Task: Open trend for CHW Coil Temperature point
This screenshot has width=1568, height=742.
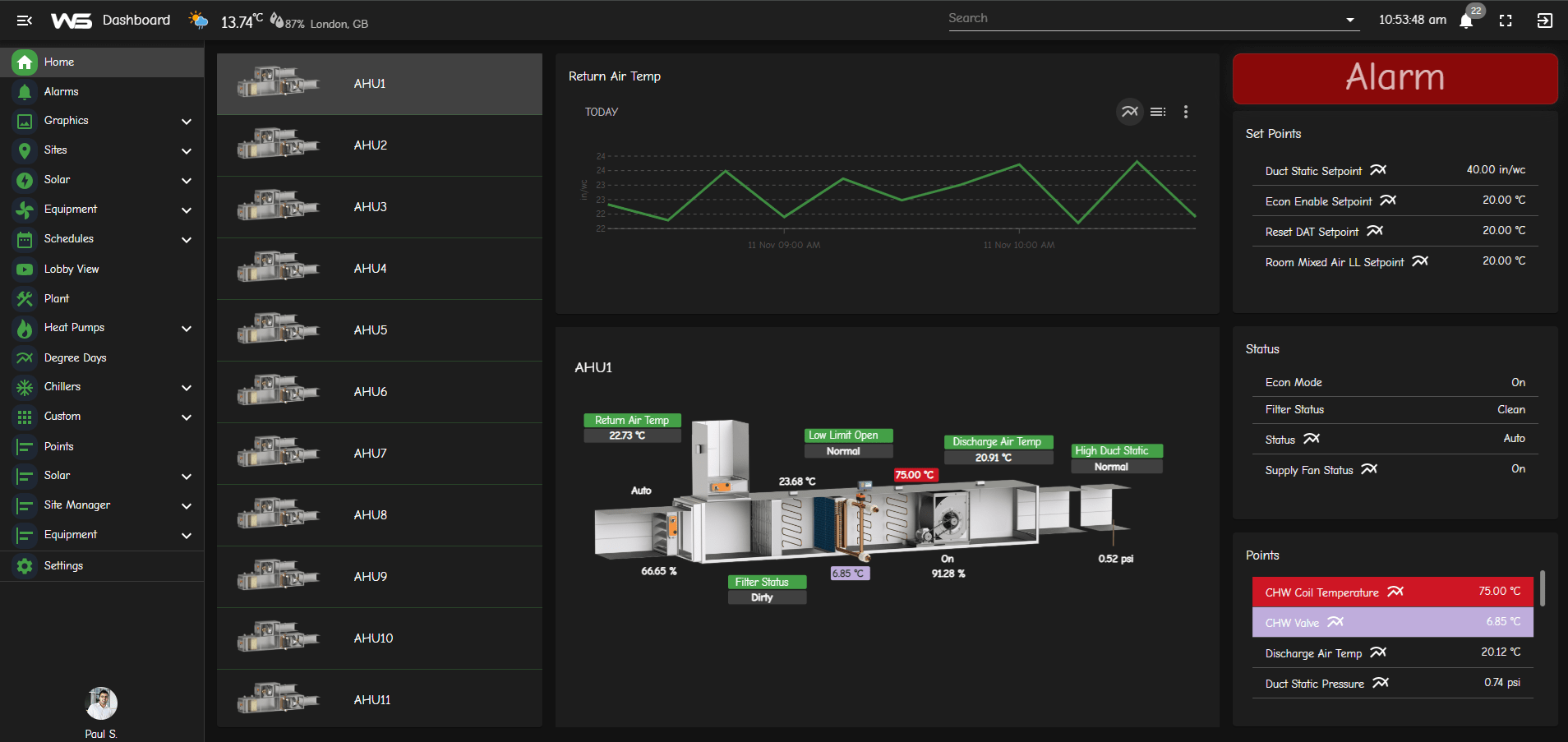Action: [x=1395, y=592]
